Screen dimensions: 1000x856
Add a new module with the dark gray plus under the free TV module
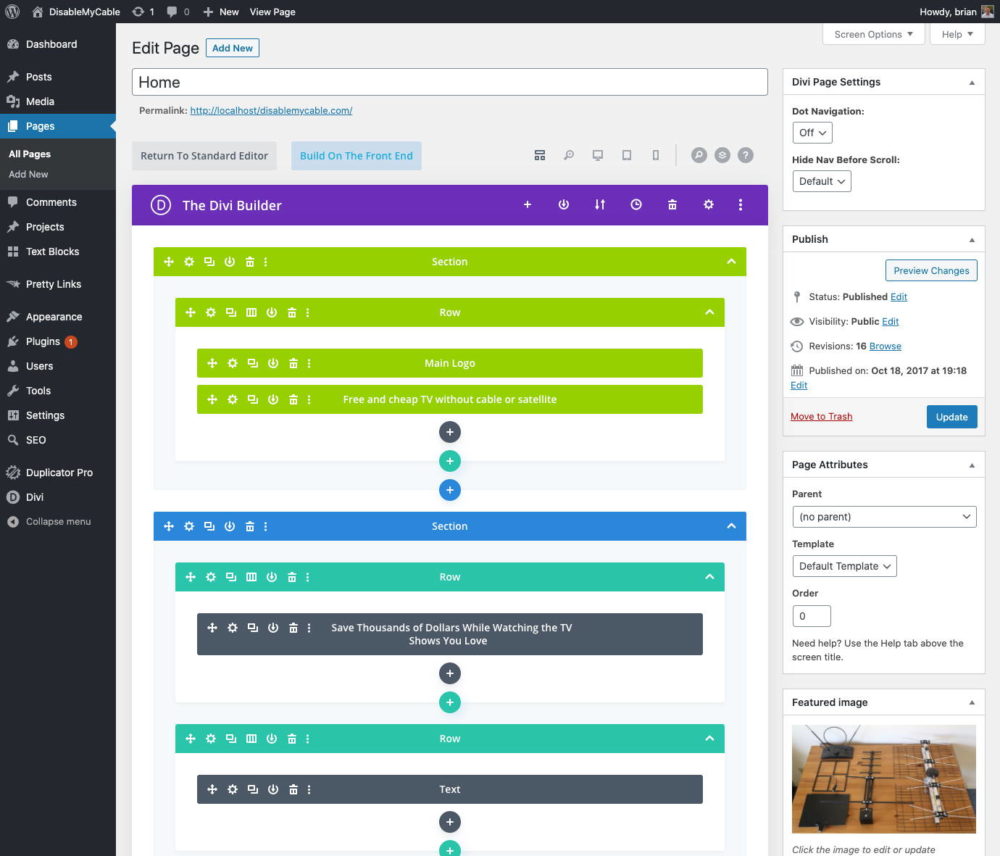coord(450,432)
